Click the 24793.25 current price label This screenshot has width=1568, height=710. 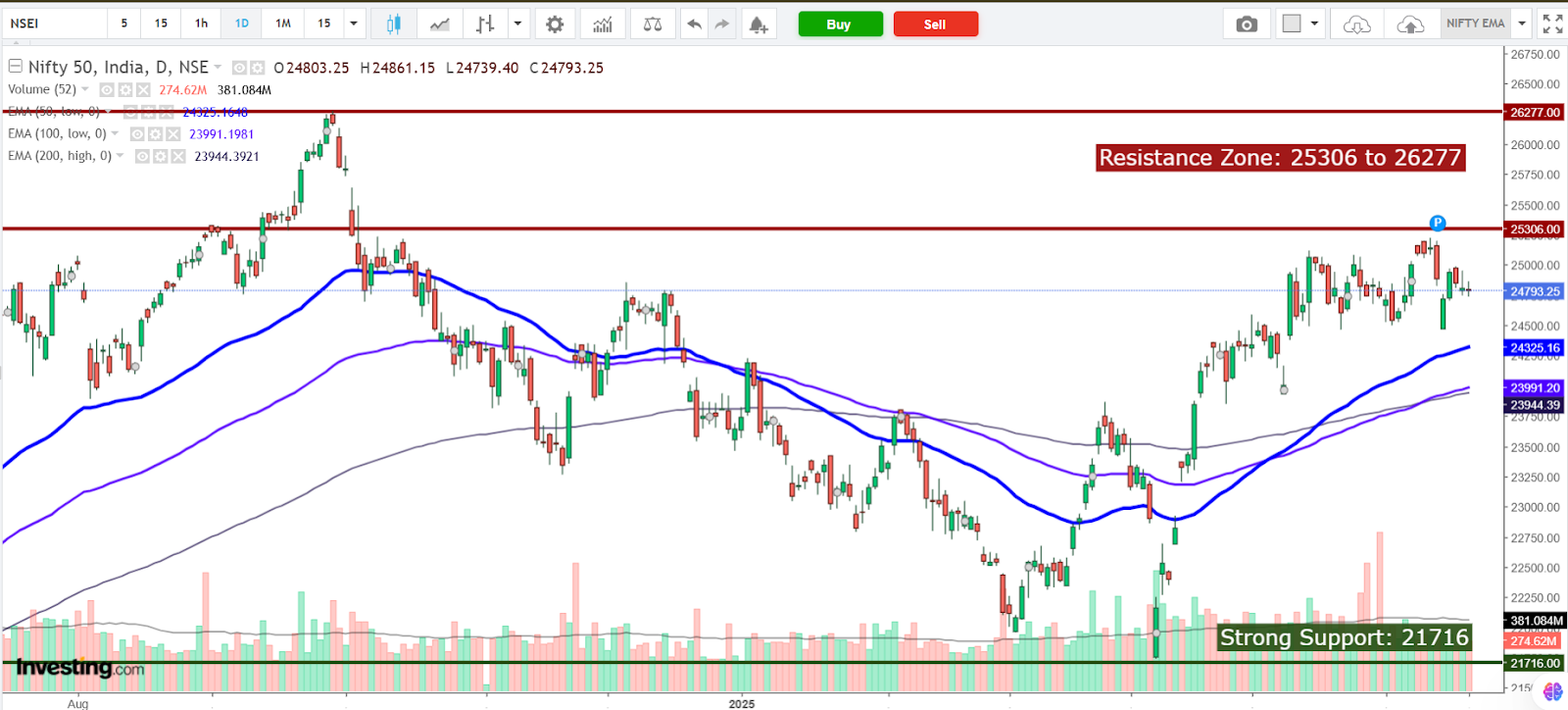click(1535, 291)
